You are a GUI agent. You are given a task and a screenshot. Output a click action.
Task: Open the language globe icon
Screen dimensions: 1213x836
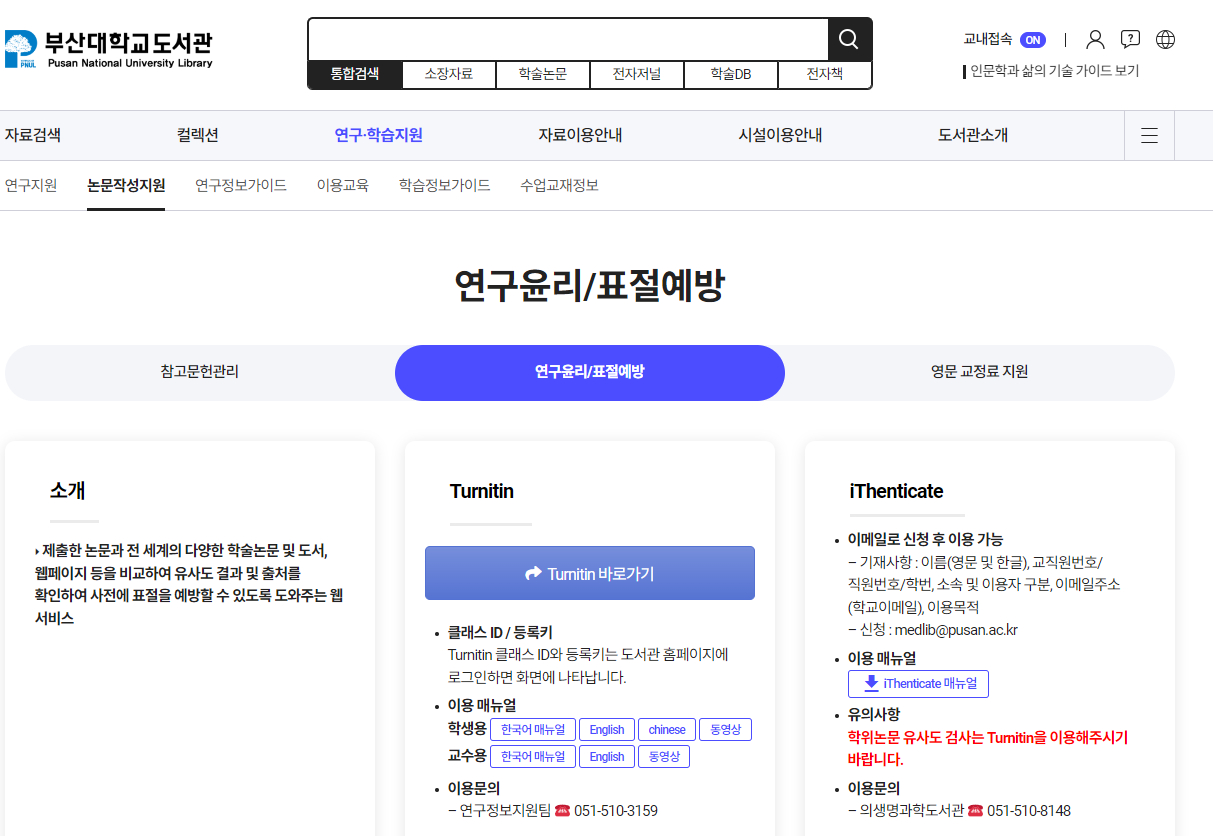click(1165, 40)
